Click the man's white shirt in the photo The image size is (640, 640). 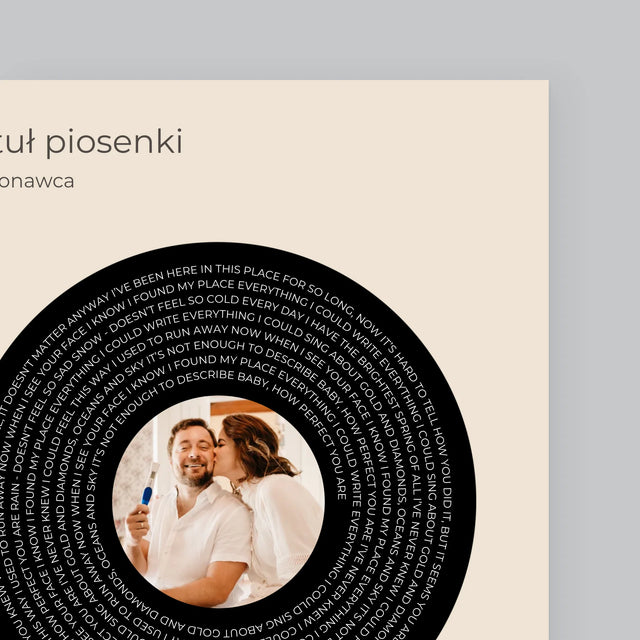click(200, 543)
